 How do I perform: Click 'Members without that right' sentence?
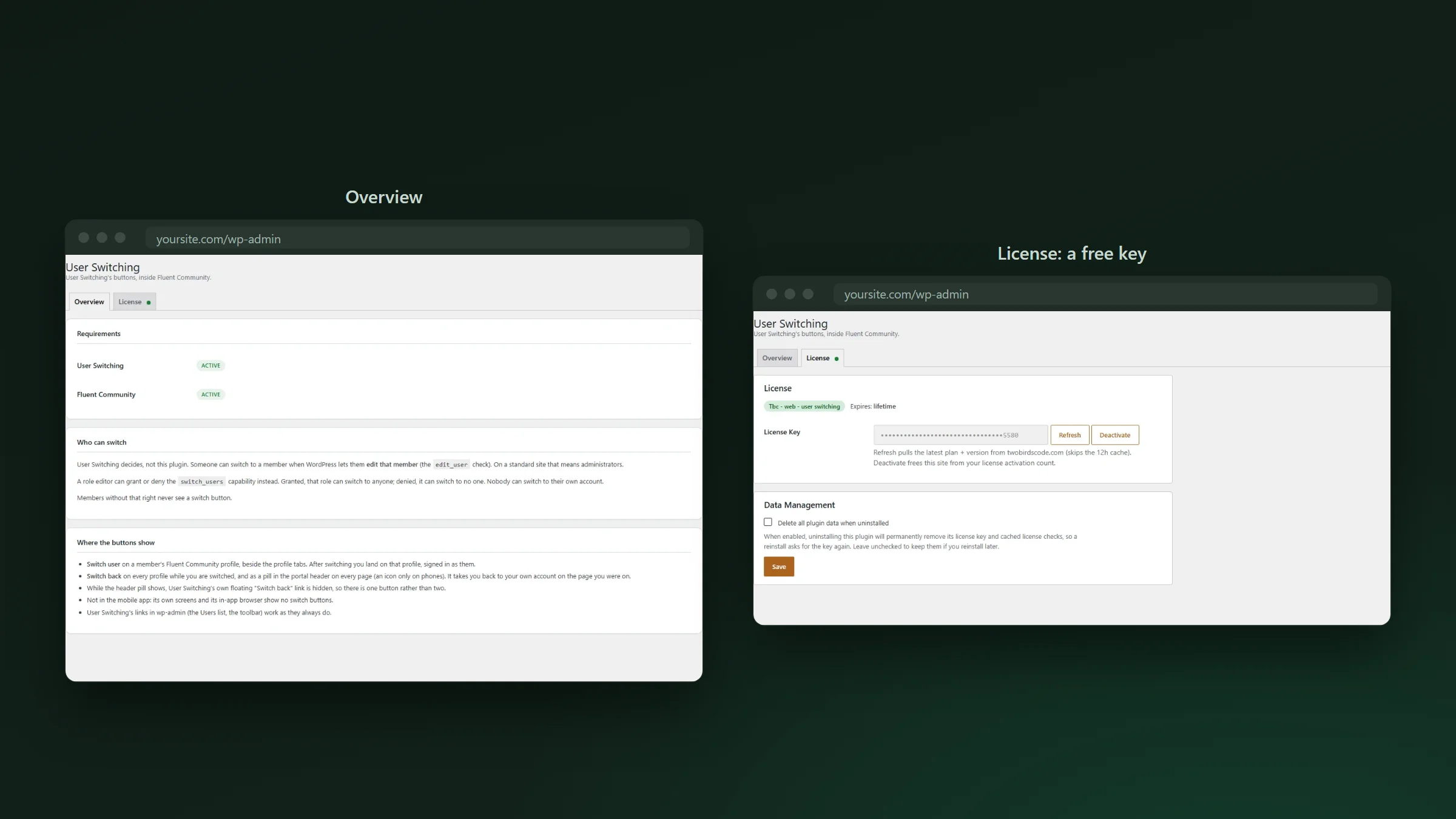click(154, 498)
